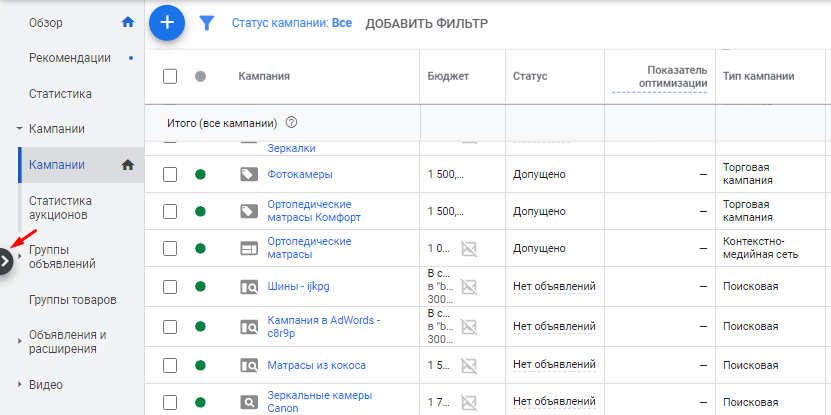Expand the collapsed side panel arrow
831x415 pixels.
coord(6,261)
